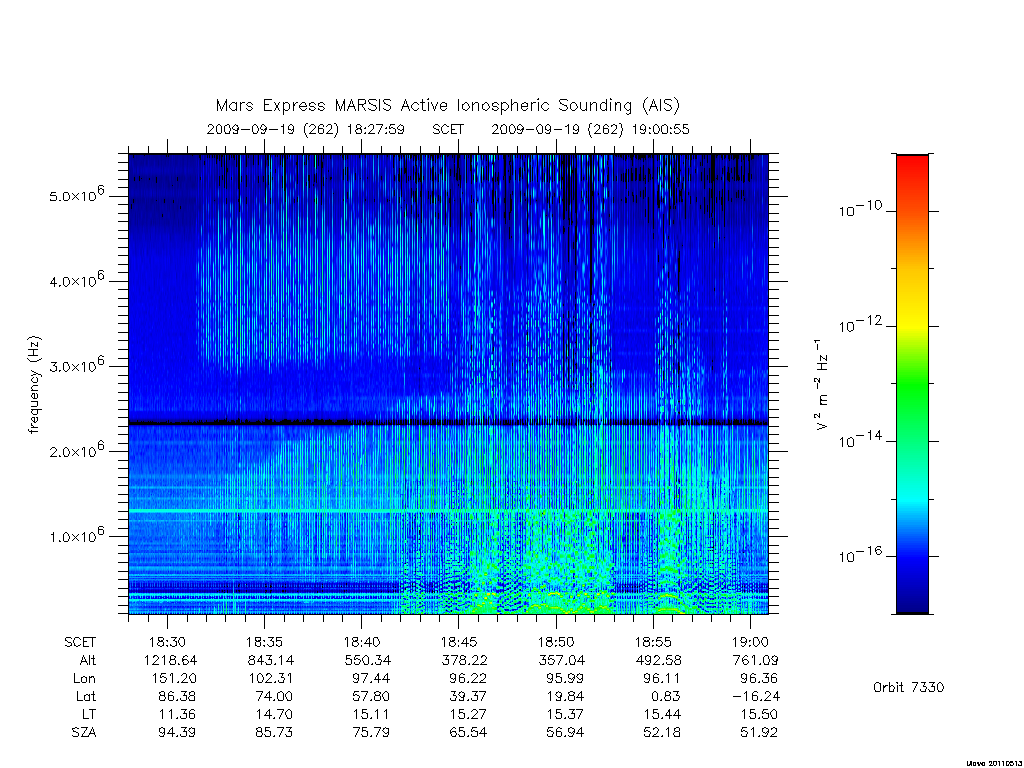
Task: Click longitude value 97.44
Action: (x=371, y=679)
